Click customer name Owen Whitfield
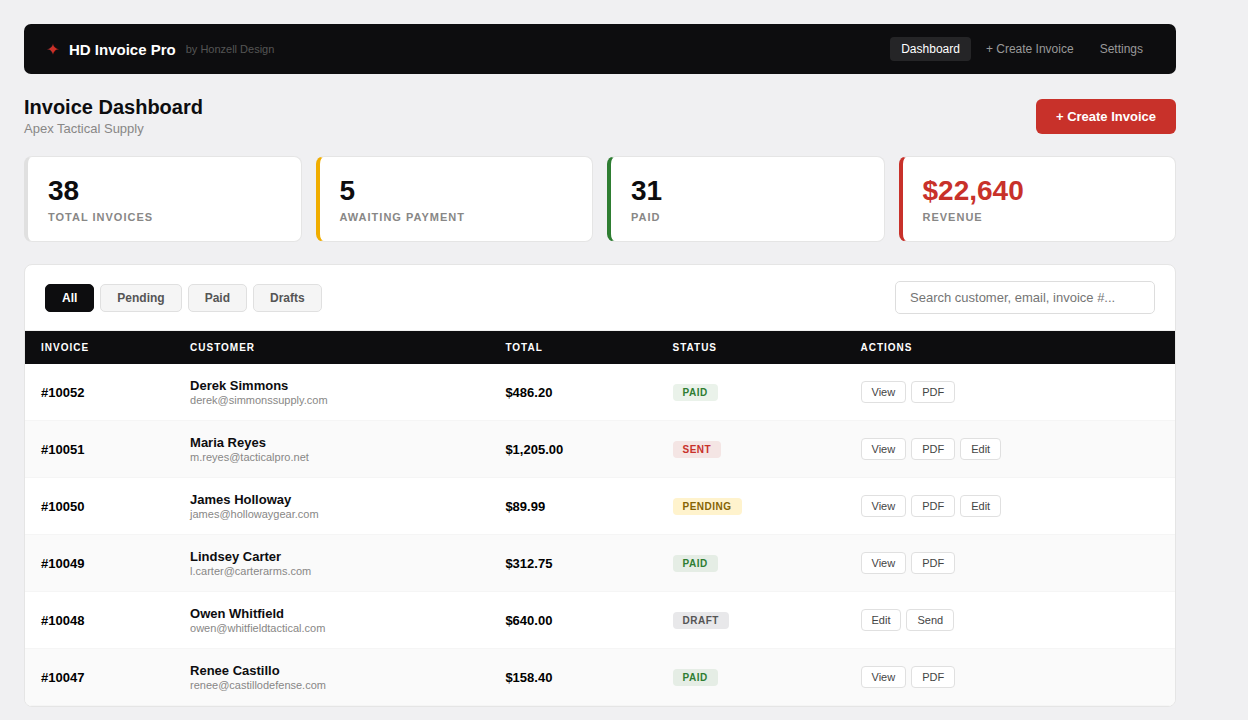 (x=237, y=613)
